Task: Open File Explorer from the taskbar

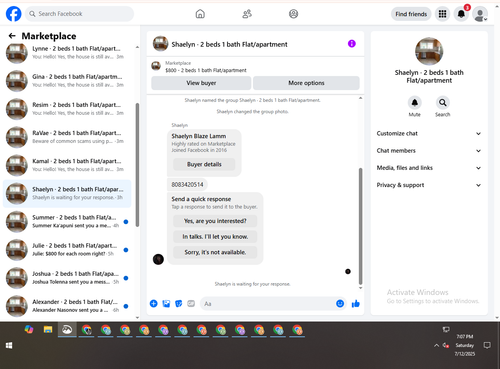Action: point(48,330)
